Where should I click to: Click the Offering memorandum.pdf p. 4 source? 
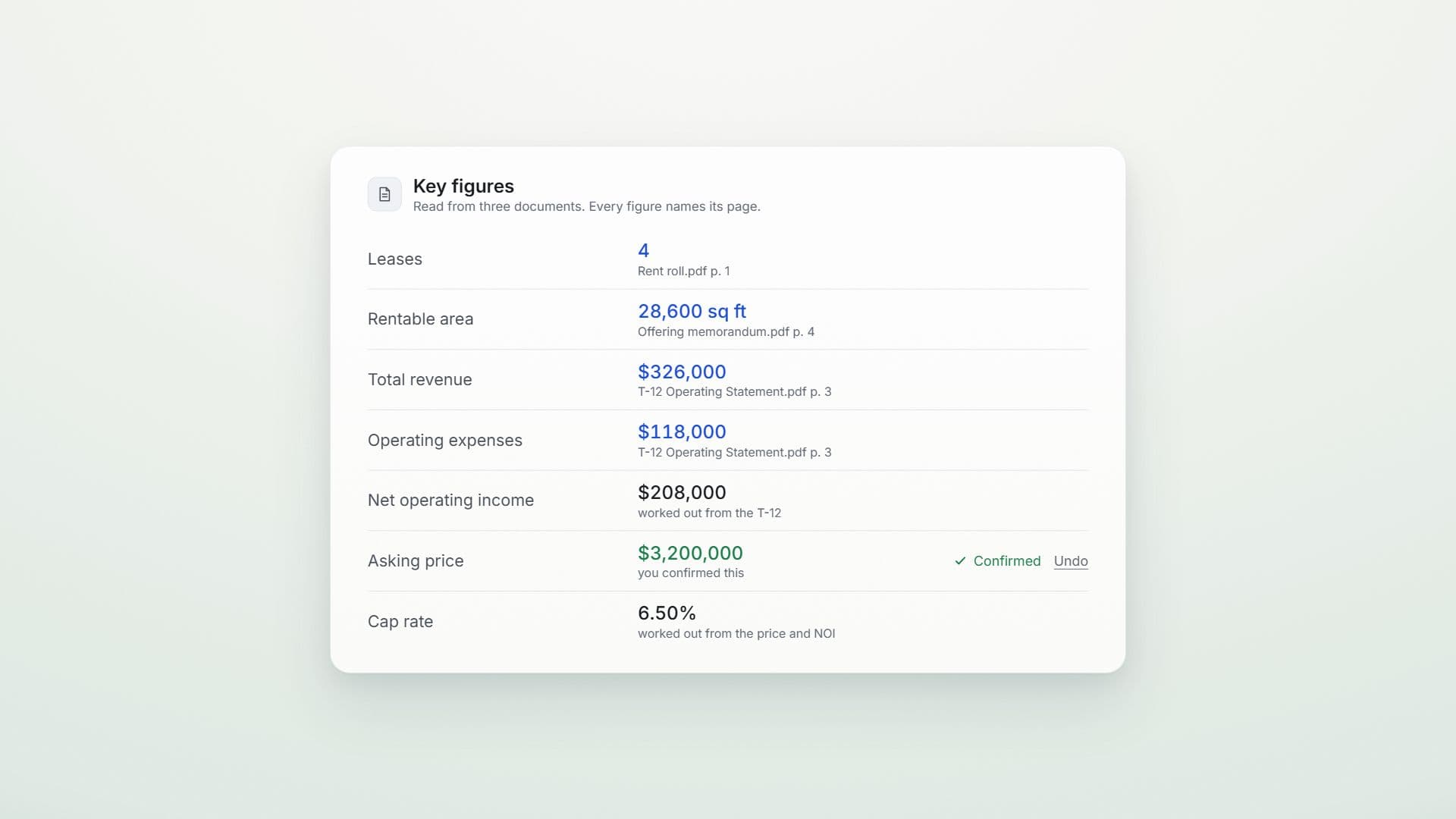pos(726,331)
